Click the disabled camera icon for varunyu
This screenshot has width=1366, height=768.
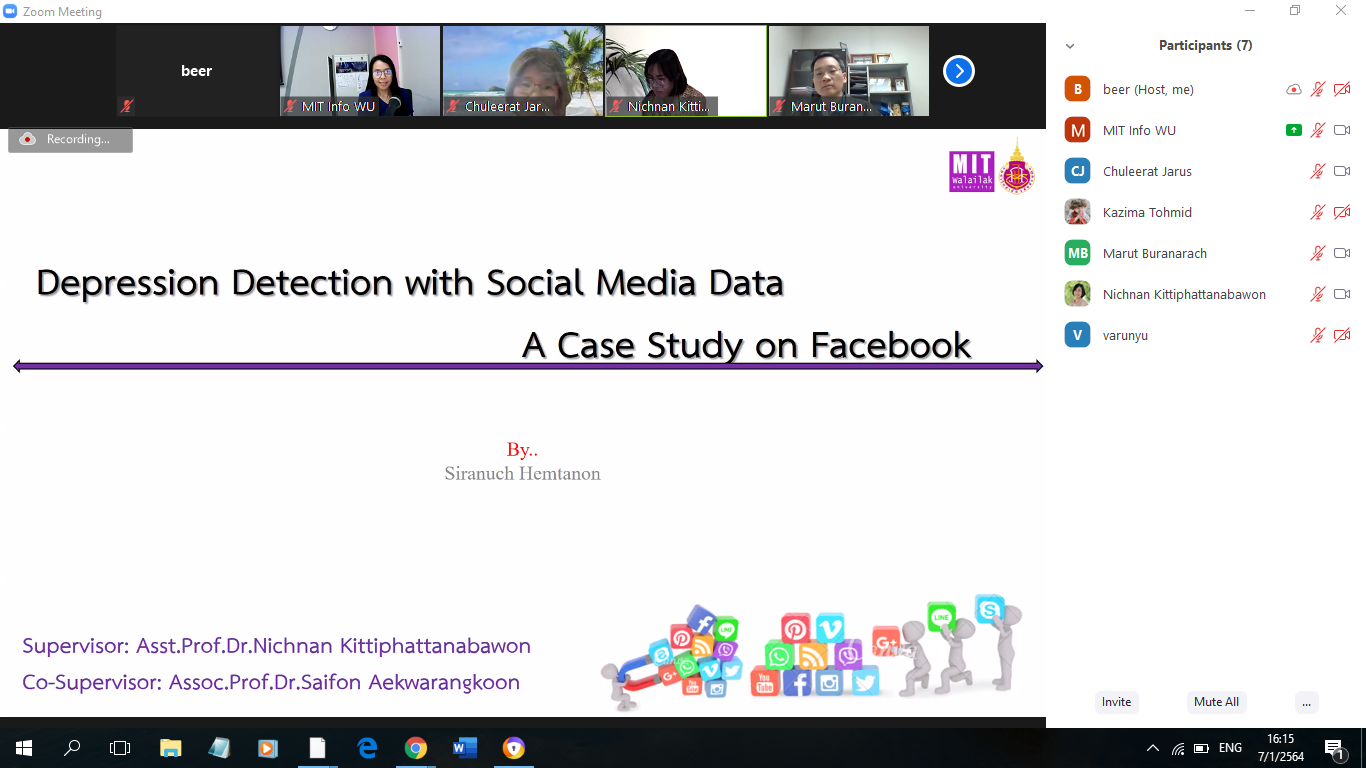1342,335
